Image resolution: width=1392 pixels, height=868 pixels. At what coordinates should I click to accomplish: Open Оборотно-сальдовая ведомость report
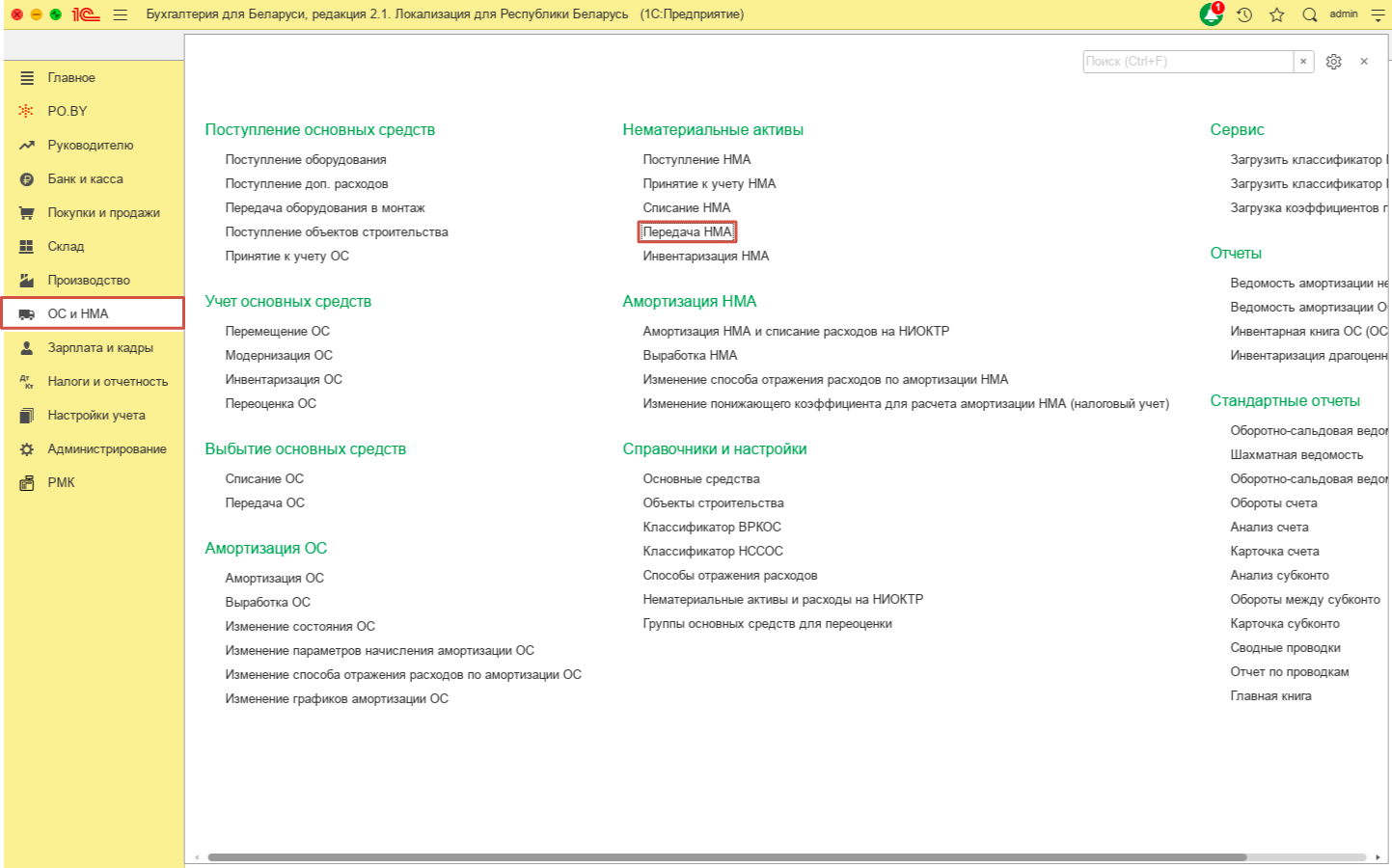tap(1308, 431)
